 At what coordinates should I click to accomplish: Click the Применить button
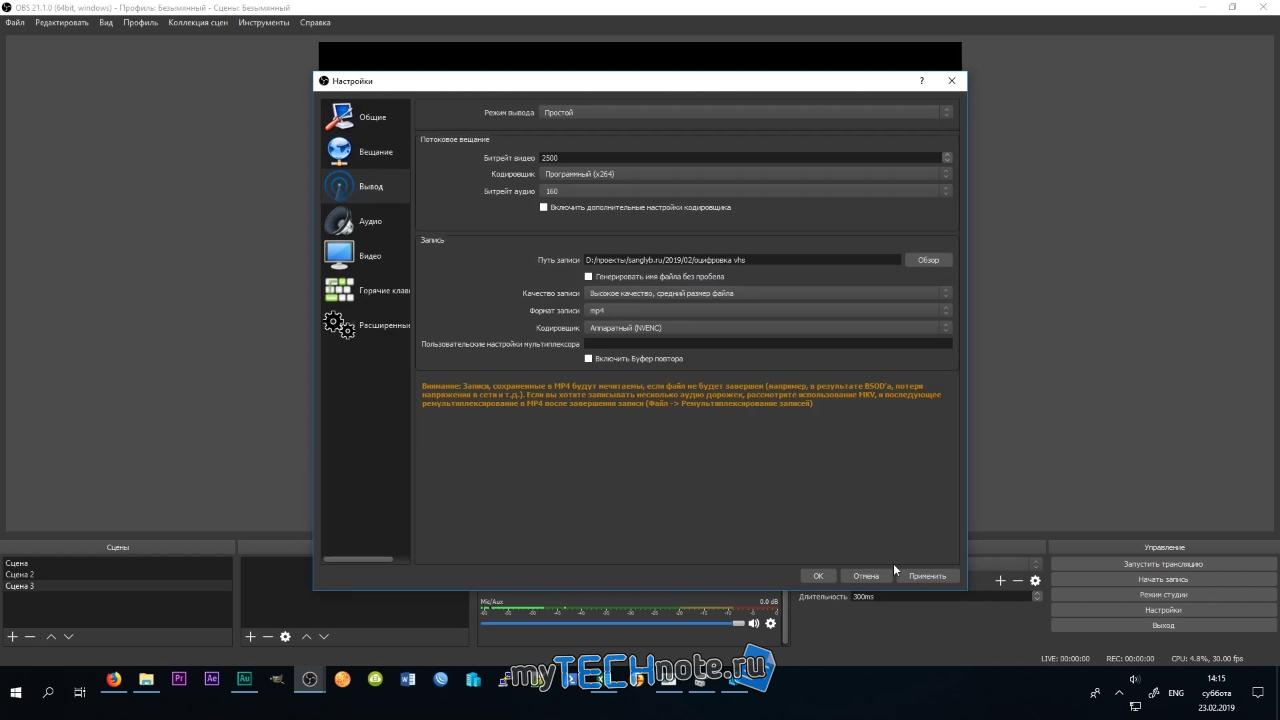[927, 576]
